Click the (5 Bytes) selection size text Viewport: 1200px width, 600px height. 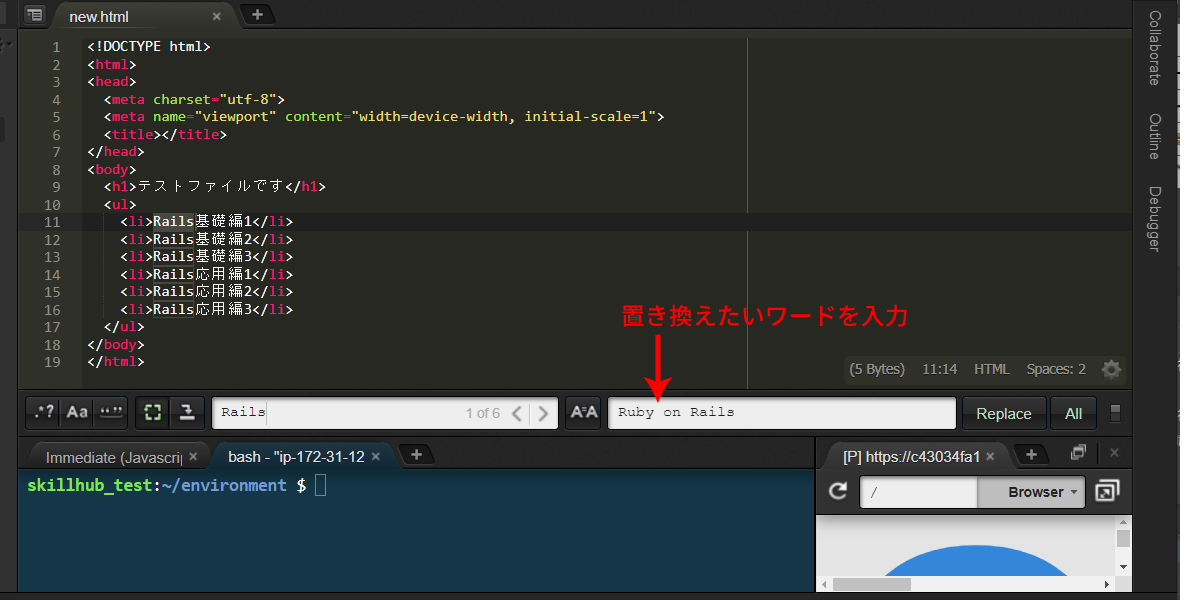pos(877,369)
